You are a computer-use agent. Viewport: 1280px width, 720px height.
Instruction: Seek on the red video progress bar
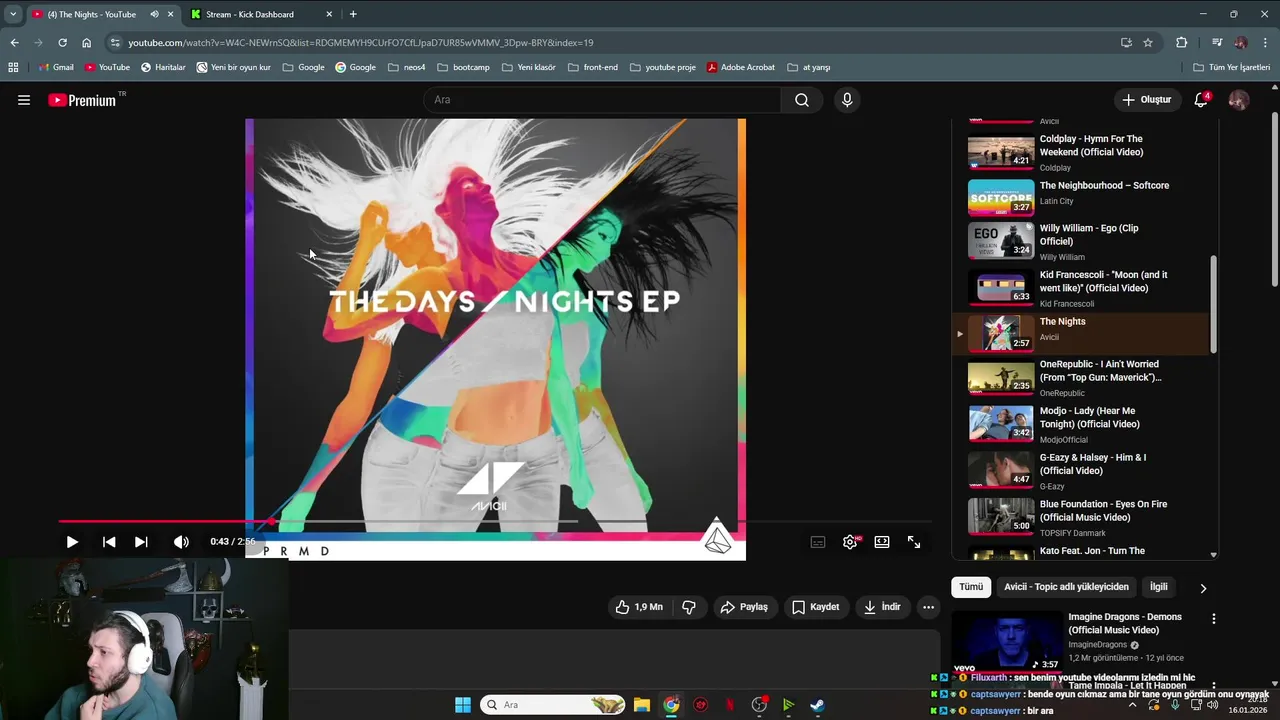tap(495, 521)
